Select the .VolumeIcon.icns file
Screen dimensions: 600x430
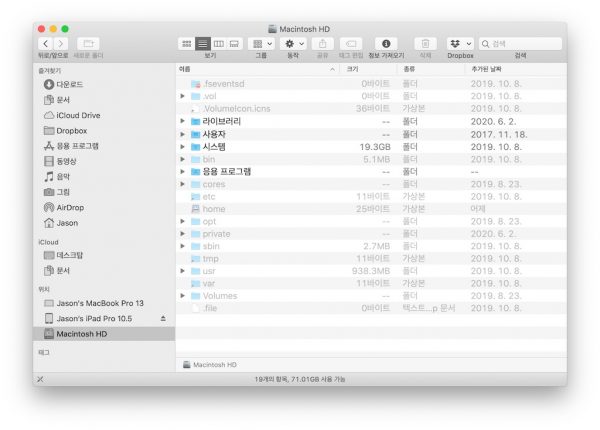(371, 109)
